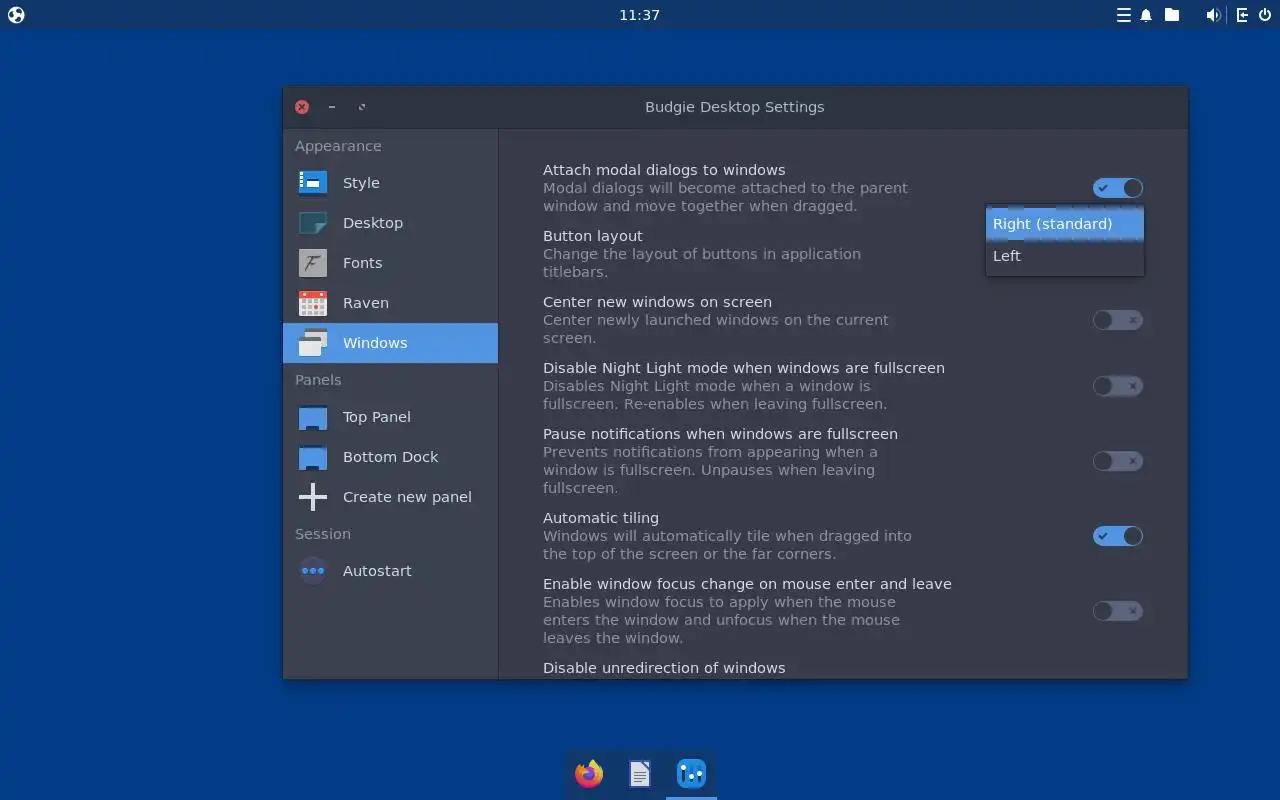Image resolution: width=1280 pixels, height=800 pixels.
Task: Click the Budgie settings dock icon
Action: point(691,774)
